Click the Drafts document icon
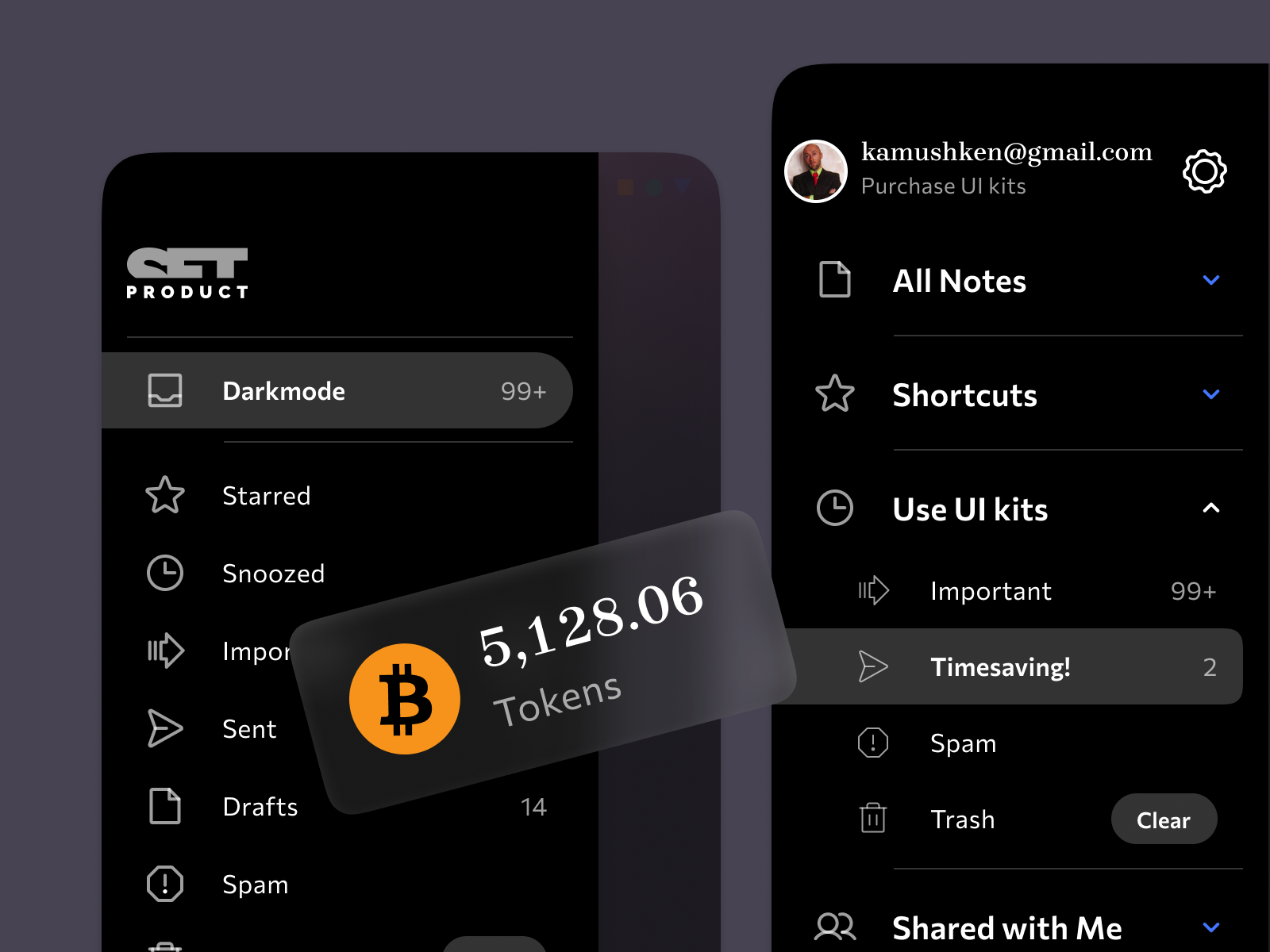 click(x=165, y=806)
